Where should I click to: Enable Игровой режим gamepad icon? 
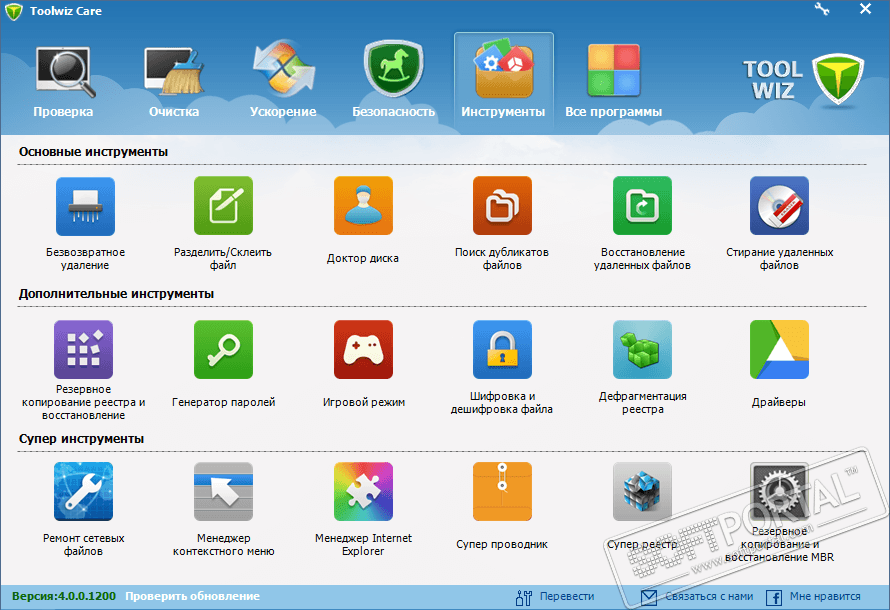click(x=363, y=350)
